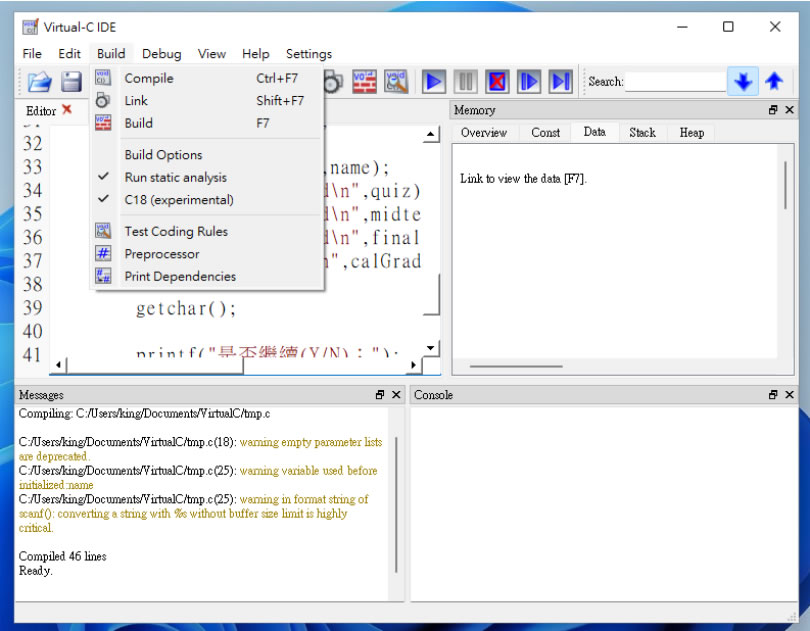Switch to Memory Stack tab
Image resolution: width=810 pixels, height=631 pixels.
pos(643,133)
